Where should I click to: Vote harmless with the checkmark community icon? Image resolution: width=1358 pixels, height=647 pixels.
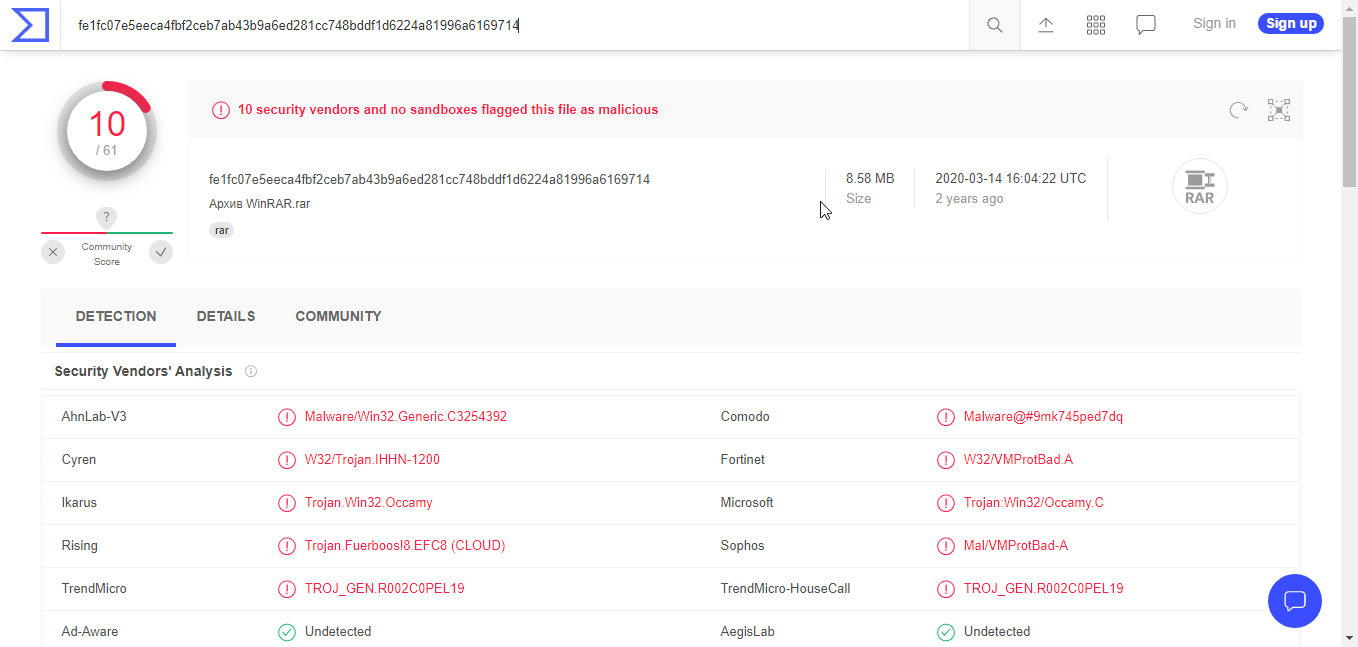tap(161, 252)
